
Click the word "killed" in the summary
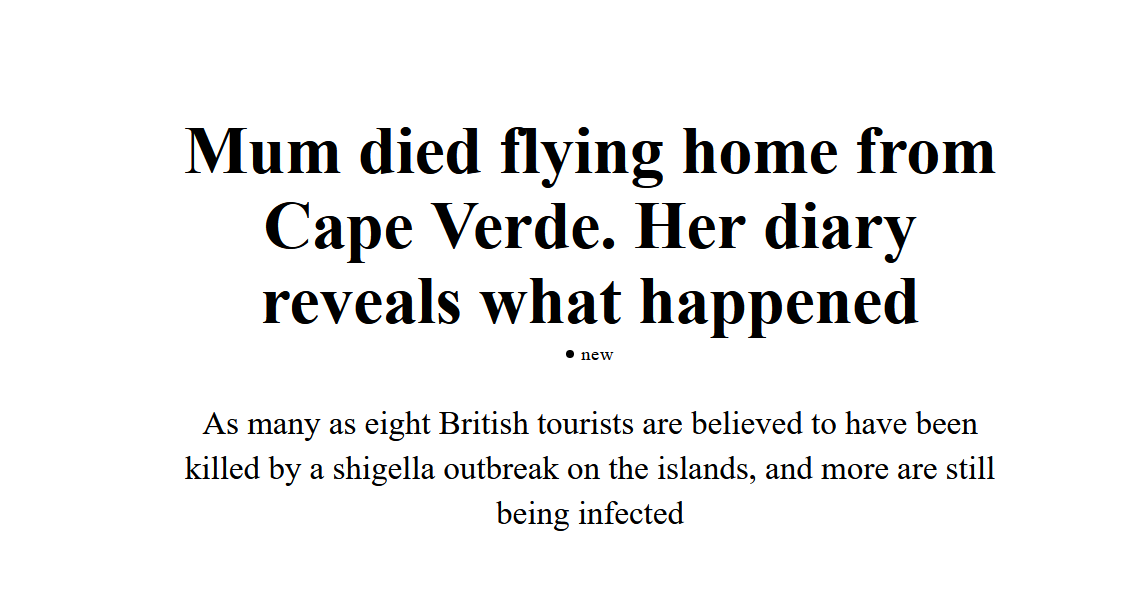click(x=209, y=469)
